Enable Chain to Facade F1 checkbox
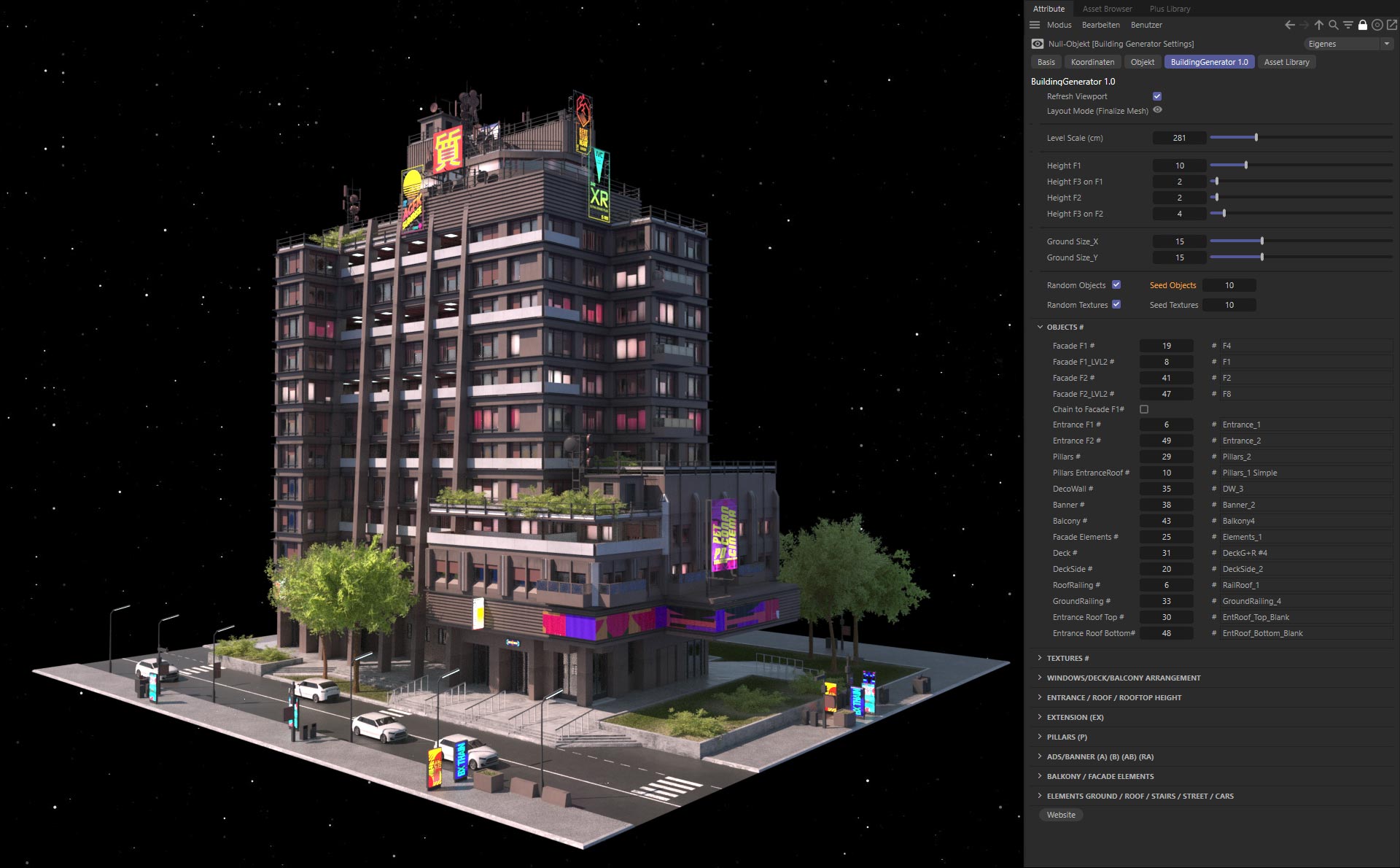The width and height of the screenshot is (1400, 868). (1143, 409)
